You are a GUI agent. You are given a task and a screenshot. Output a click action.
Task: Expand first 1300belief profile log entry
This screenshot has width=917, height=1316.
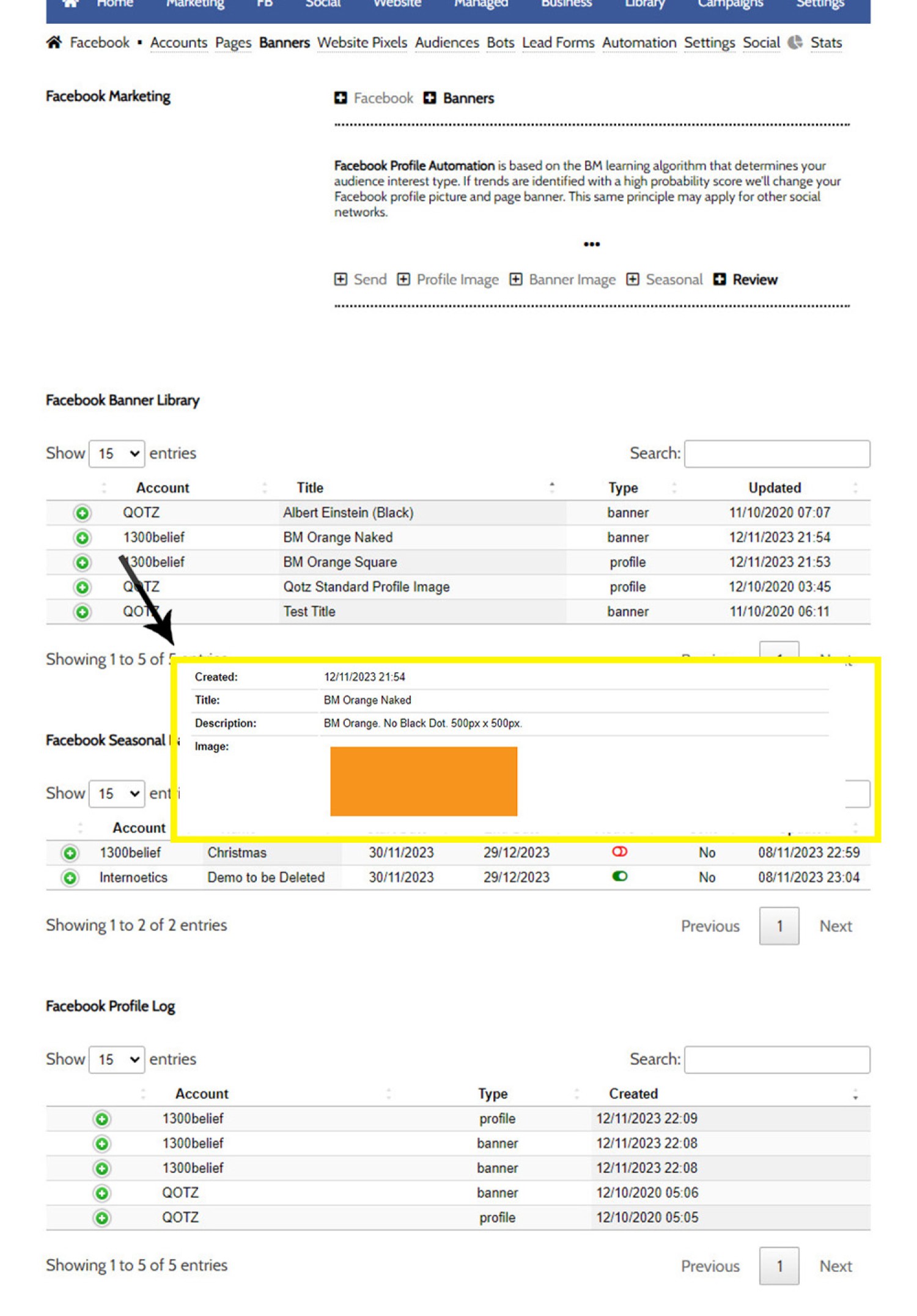(x=102, y=1118)
